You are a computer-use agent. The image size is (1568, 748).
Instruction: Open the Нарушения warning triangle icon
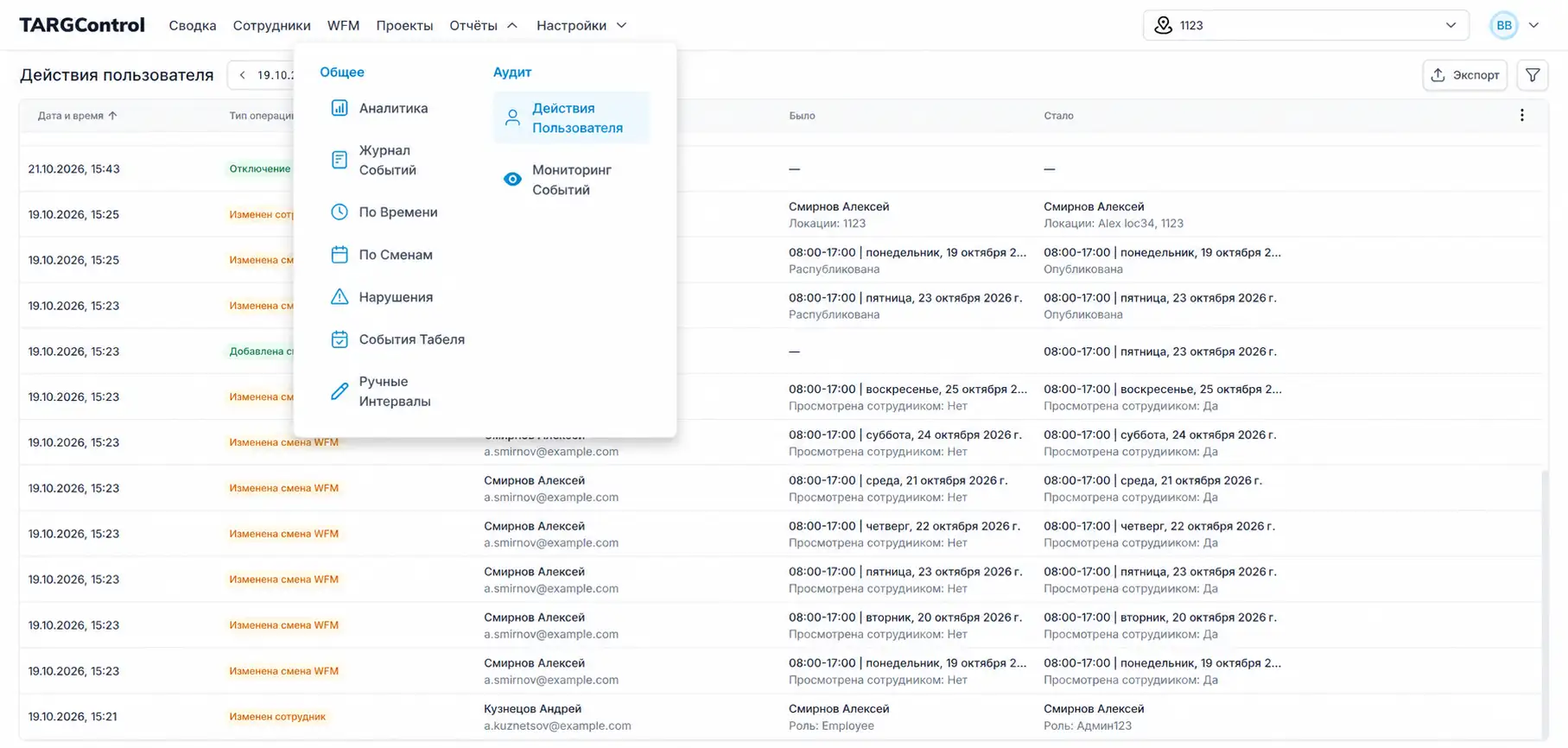pyautogui.click(x=340, y=296)
